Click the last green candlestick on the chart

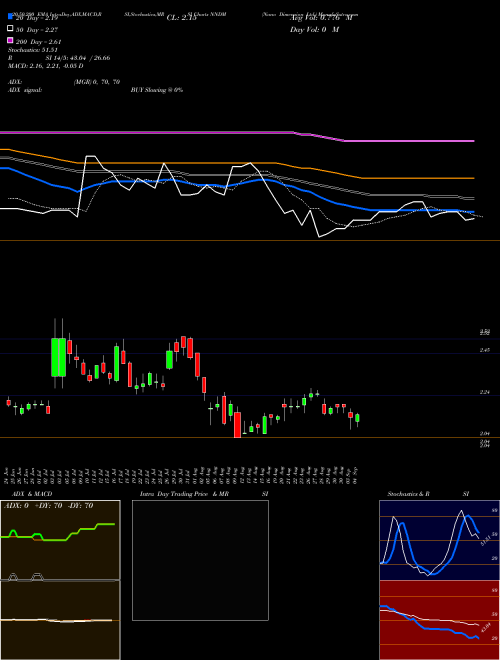coord(357,418)
